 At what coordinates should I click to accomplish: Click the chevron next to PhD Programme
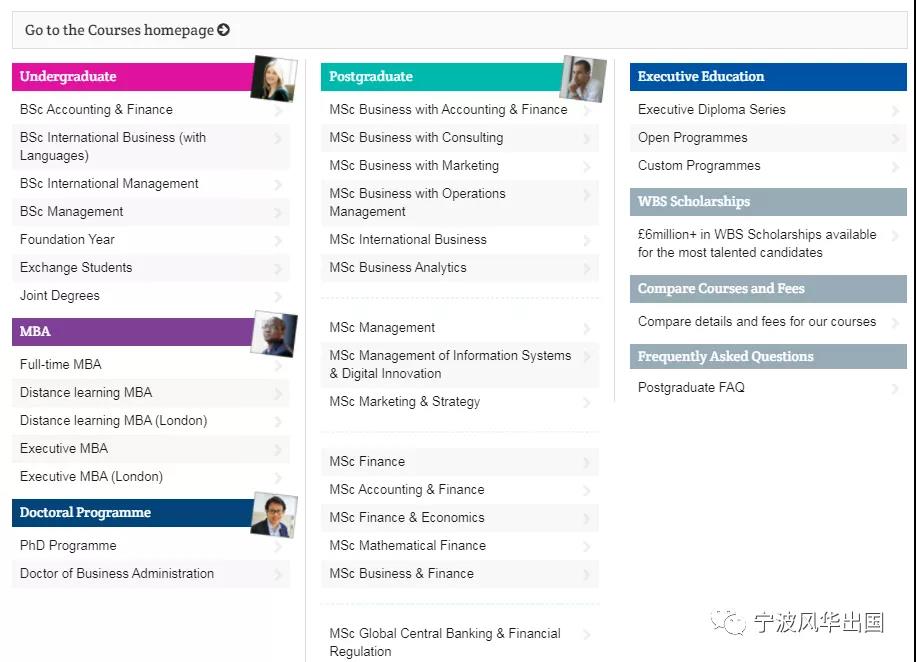278,547
